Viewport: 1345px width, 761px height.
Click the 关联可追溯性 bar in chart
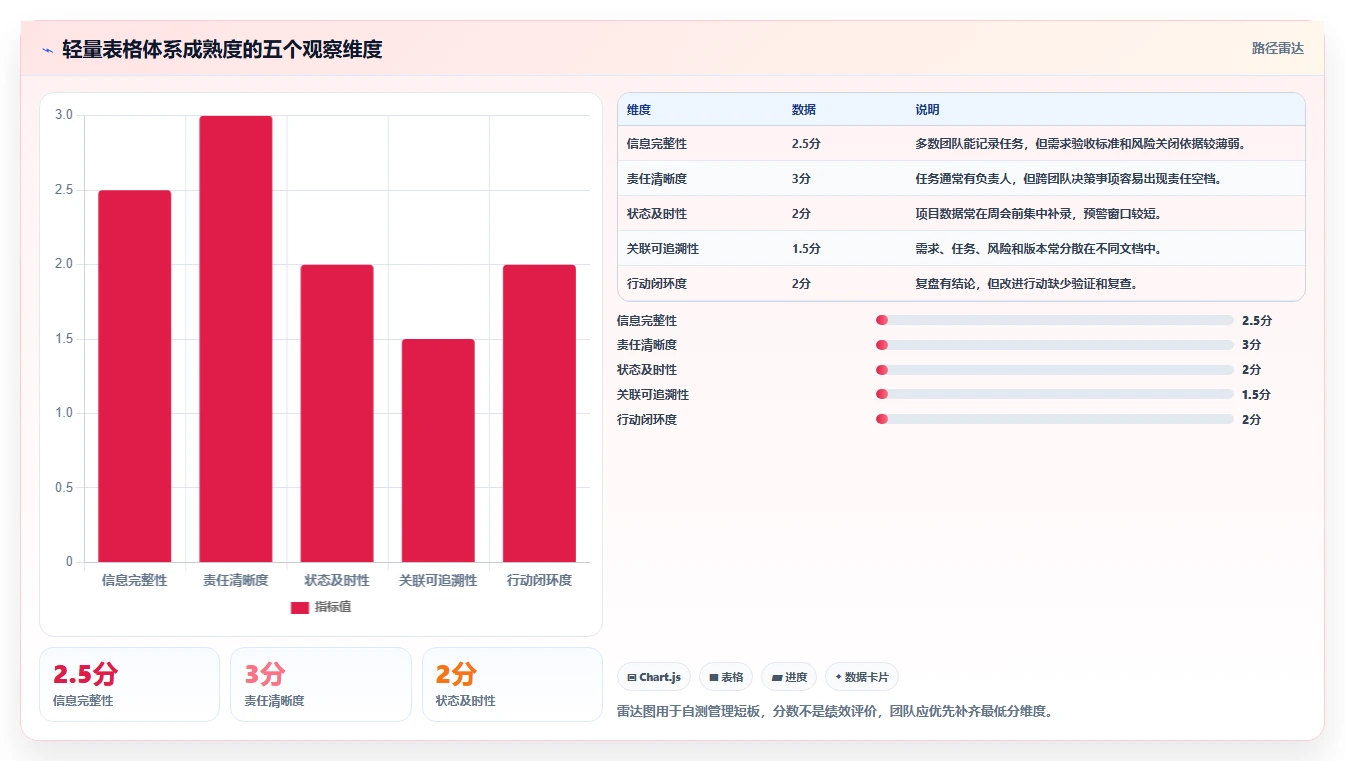pos(438,450)
